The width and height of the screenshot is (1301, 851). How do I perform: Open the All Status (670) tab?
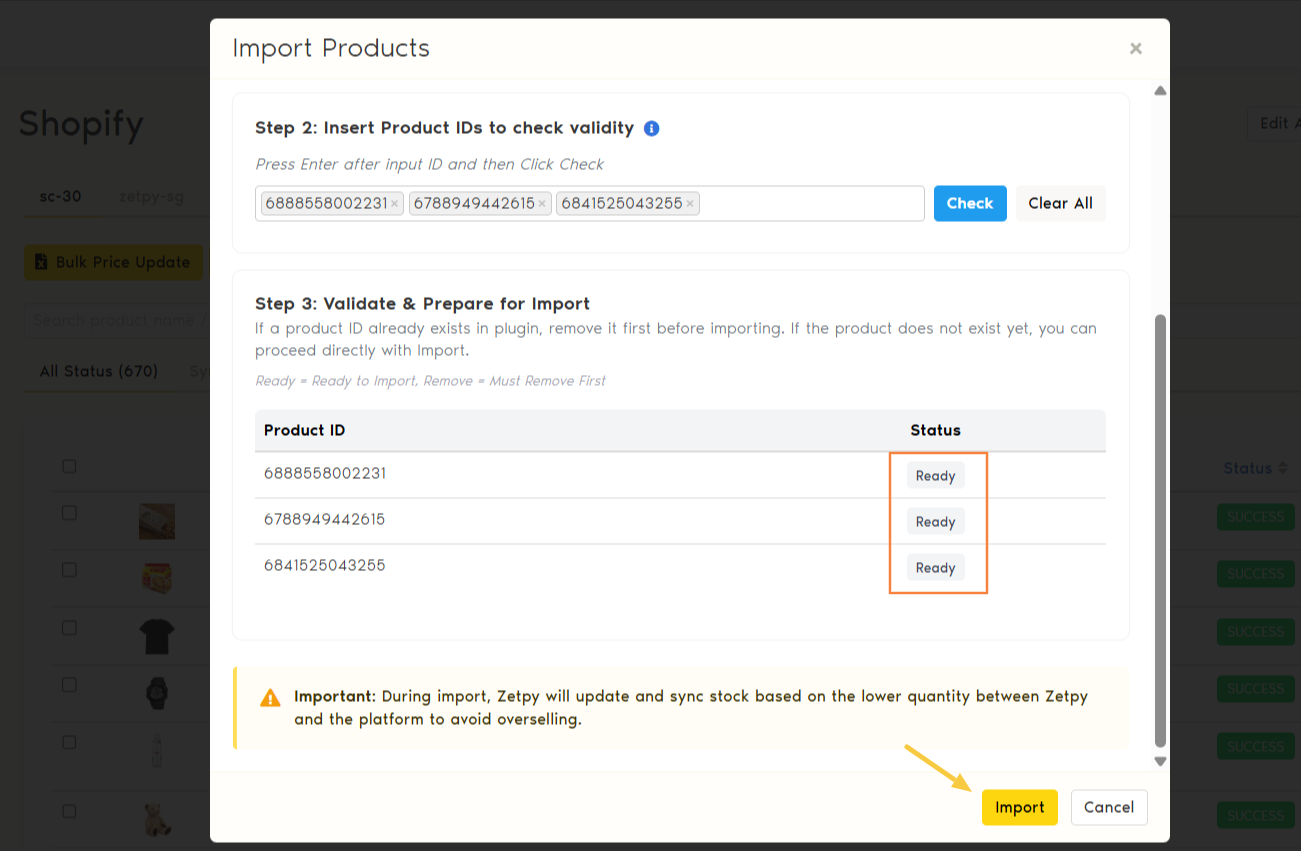tap(99, 371)
